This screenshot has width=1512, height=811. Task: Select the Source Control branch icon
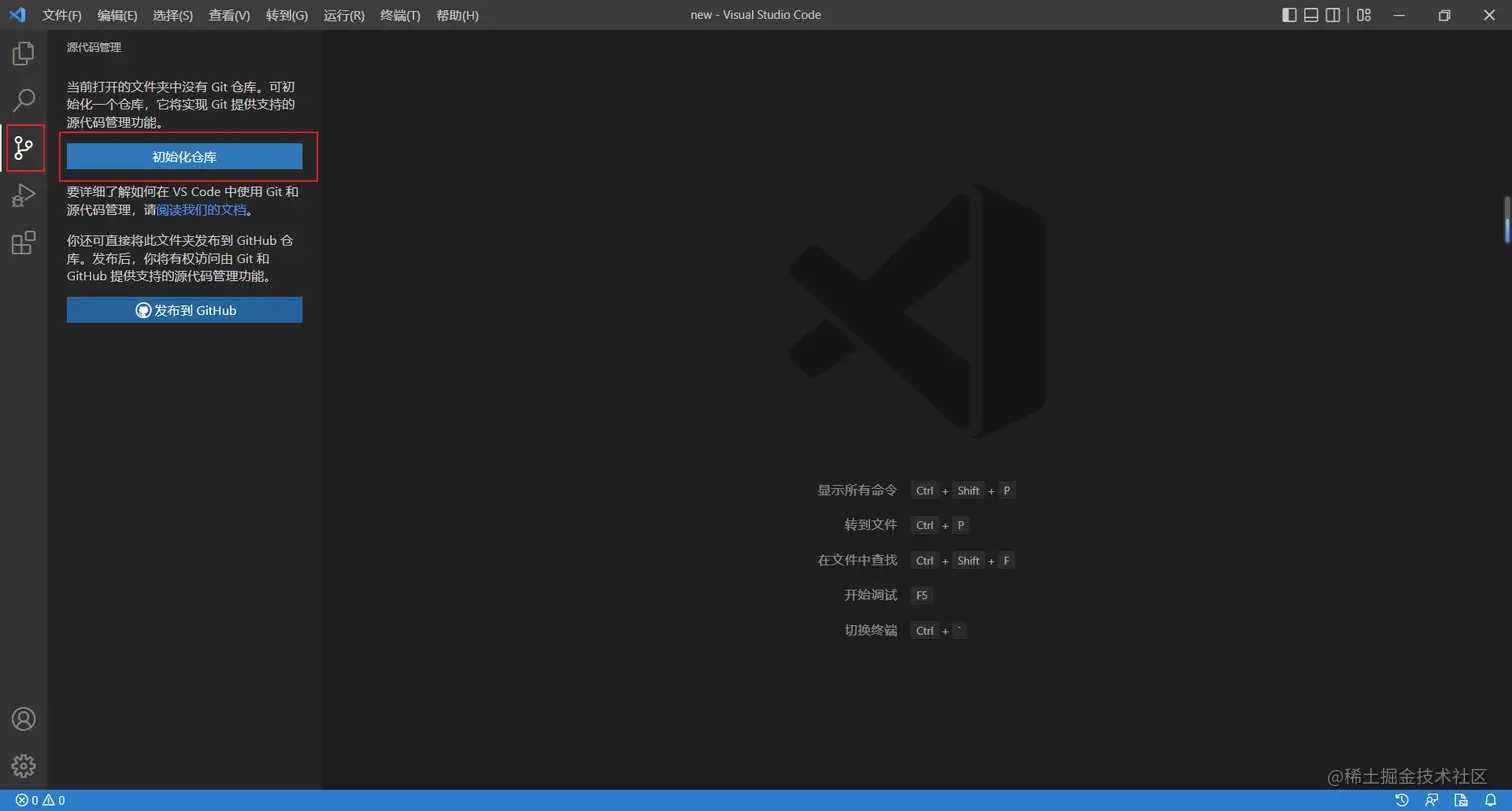[23, 148]
